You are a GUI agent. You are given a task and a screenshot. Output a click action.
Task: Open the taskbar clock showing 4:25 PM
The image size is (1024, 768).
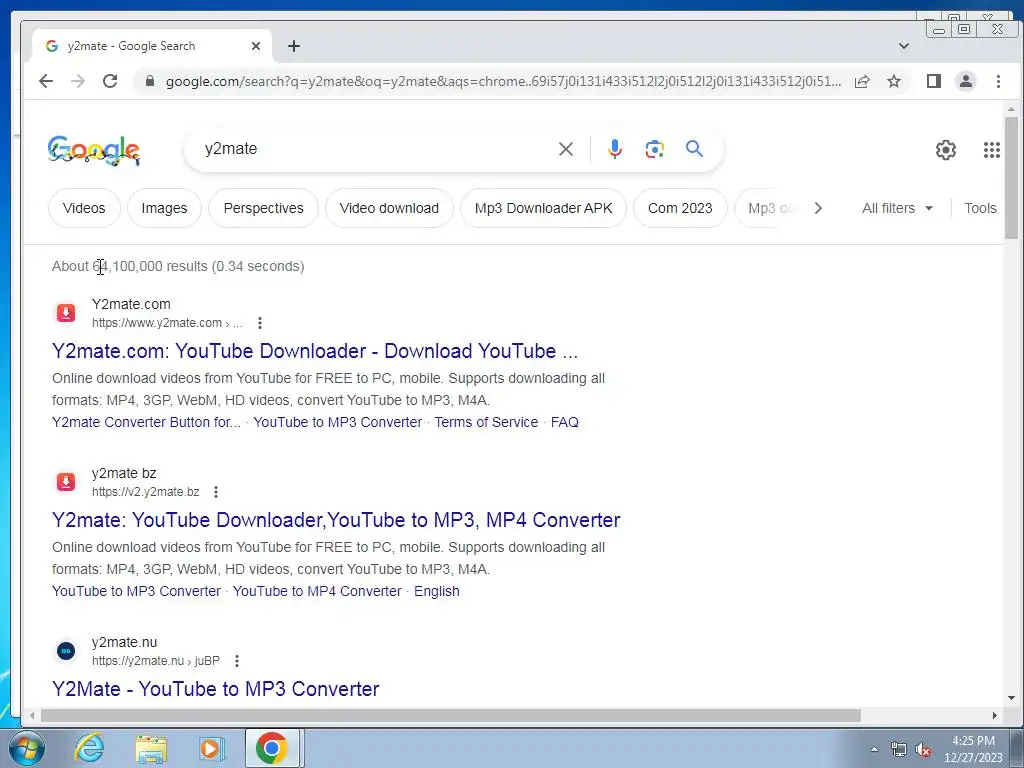point(973,749)
